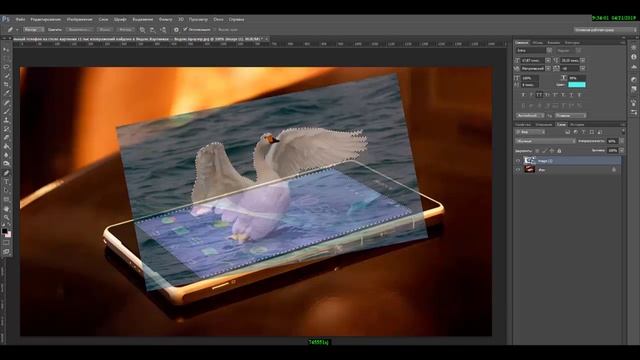Click the Фигура button in options bar
This screenshot has width=640, height=360.
125,29
